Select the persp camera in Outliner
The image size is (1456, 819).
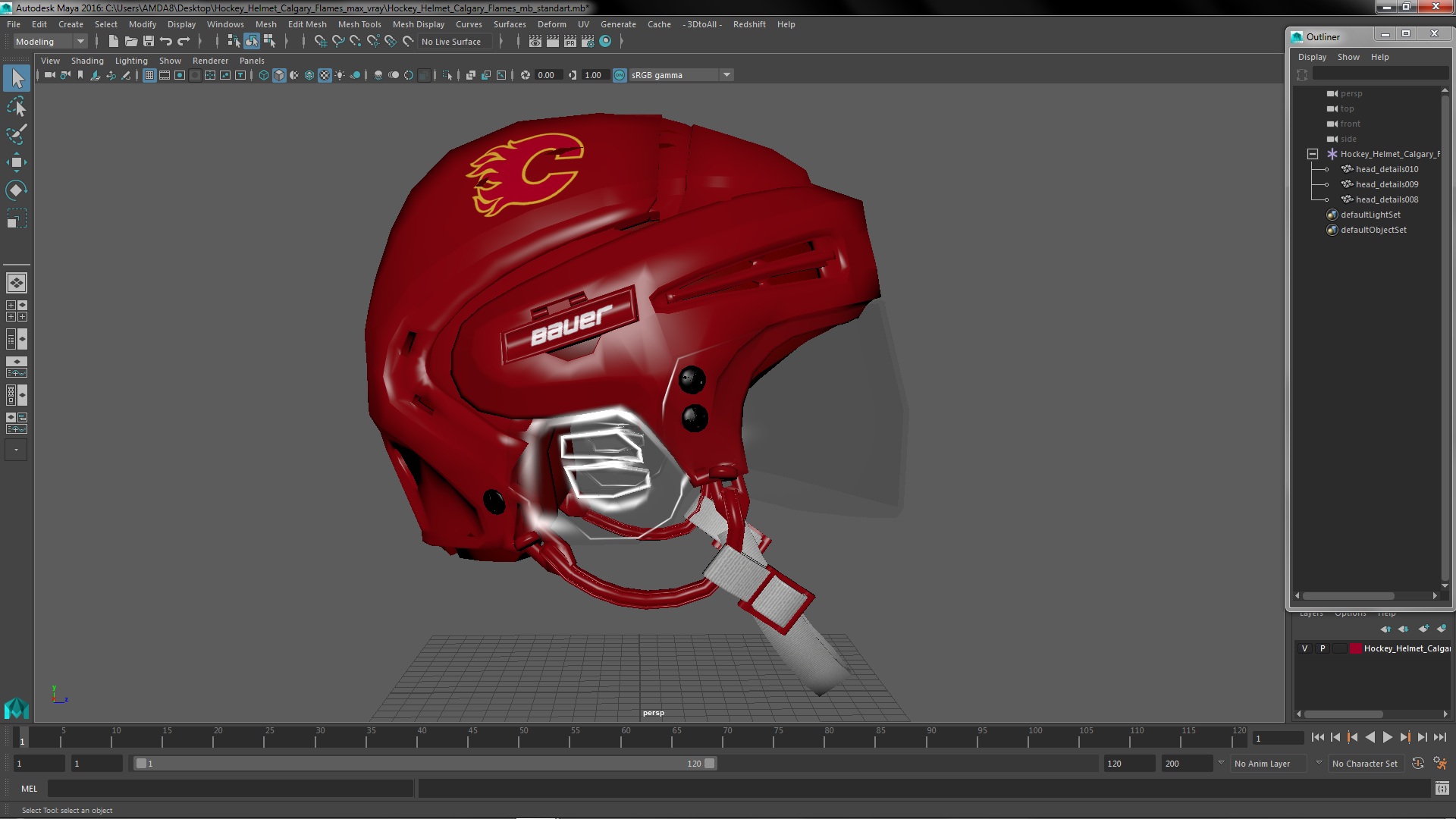point(1351,93)
